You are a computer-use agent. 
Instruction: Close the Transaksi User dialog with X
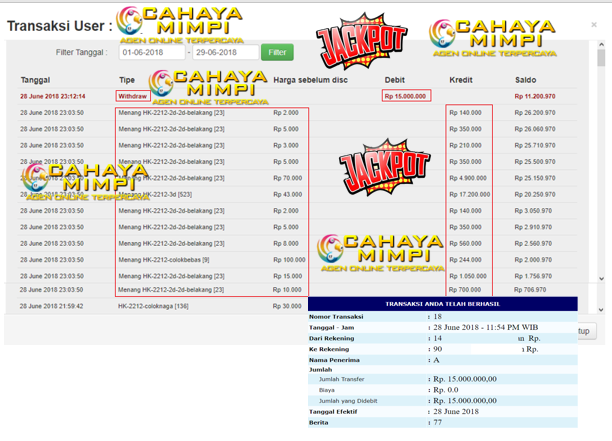click(594, 25)
